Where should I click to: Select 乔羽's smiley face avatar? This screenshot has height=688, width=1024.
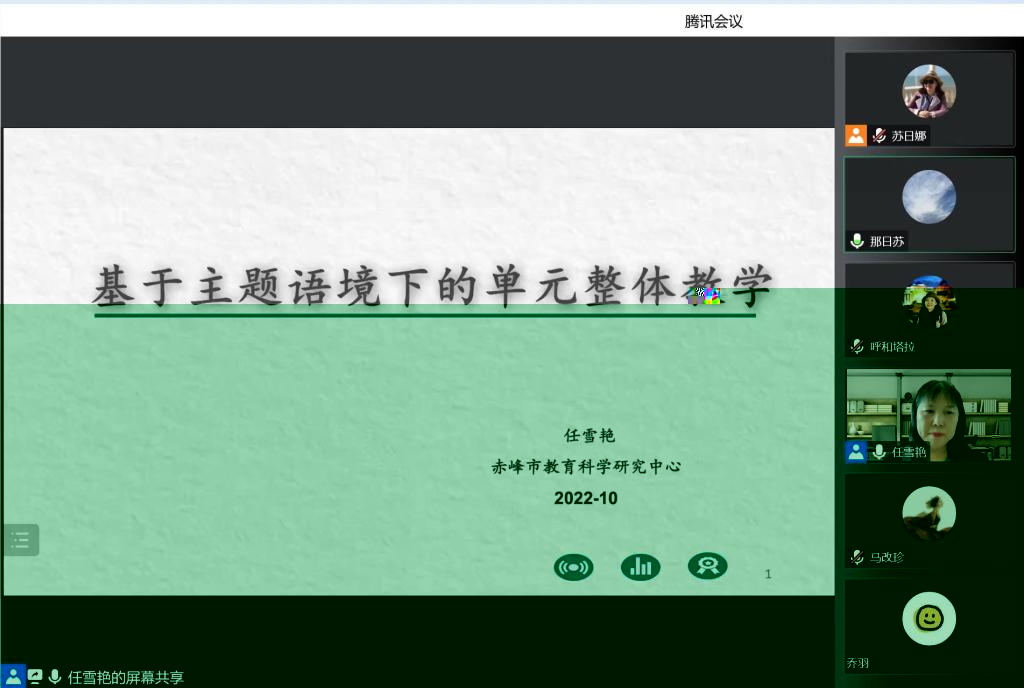pos(929,618)
